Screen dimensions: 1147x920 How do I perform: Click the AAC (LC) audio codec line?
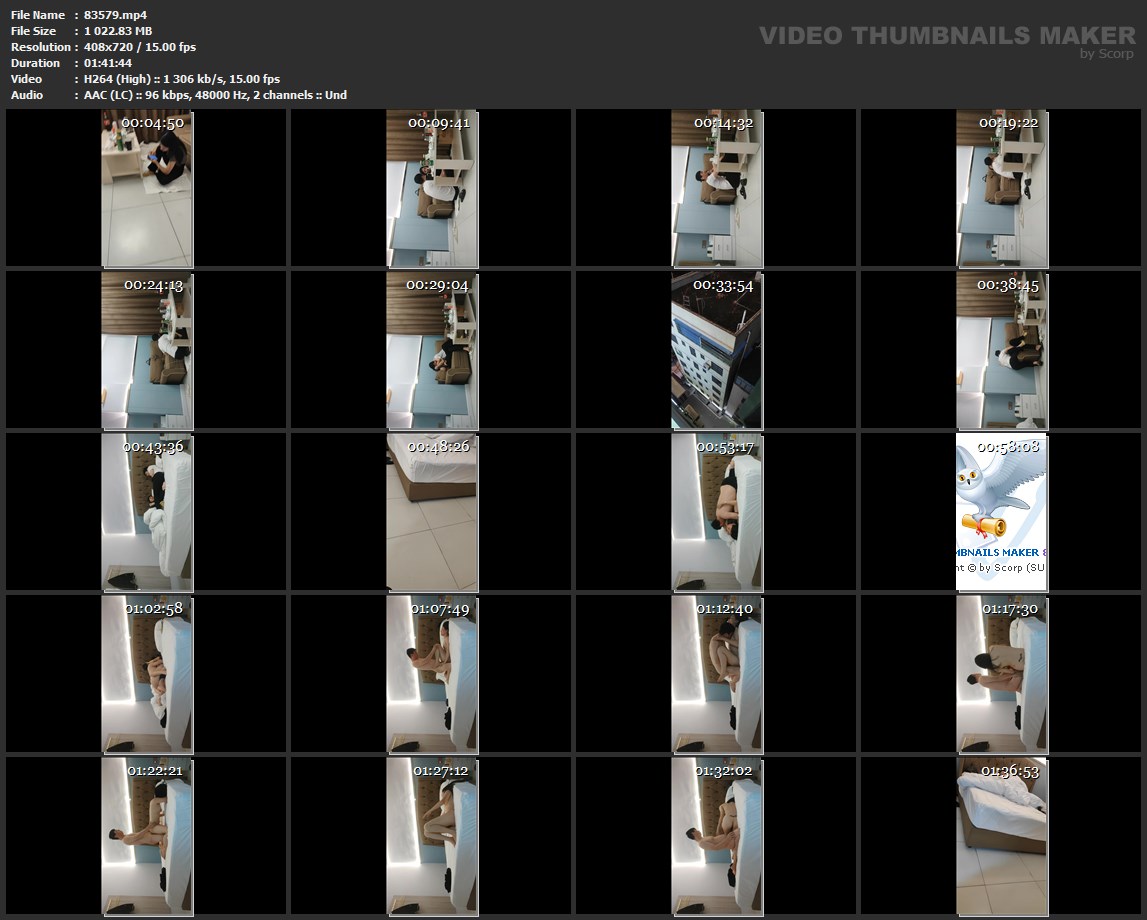pos(215,95)
